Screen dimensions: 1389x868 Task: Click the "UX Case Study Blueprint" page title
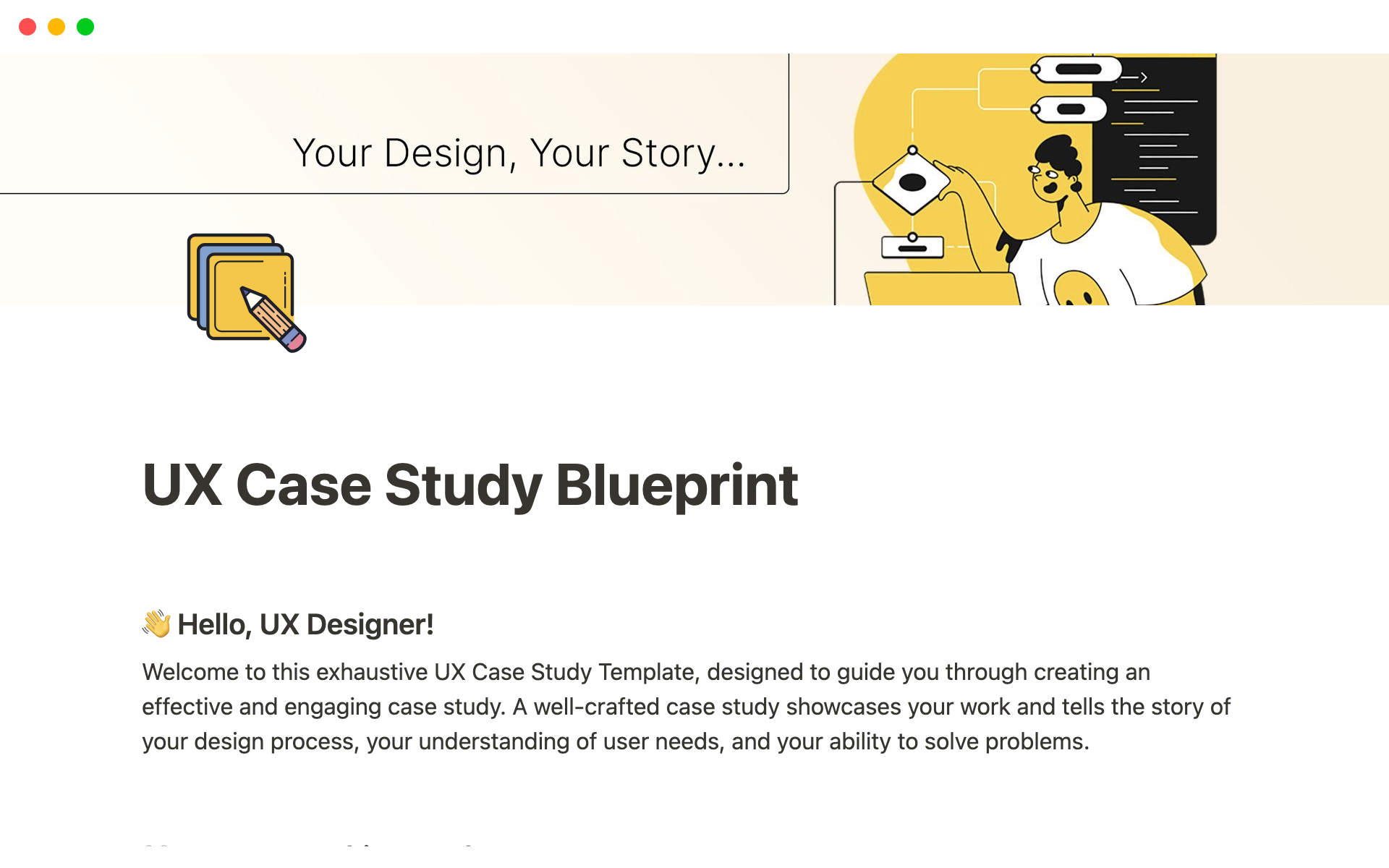(x=470, y=485)
